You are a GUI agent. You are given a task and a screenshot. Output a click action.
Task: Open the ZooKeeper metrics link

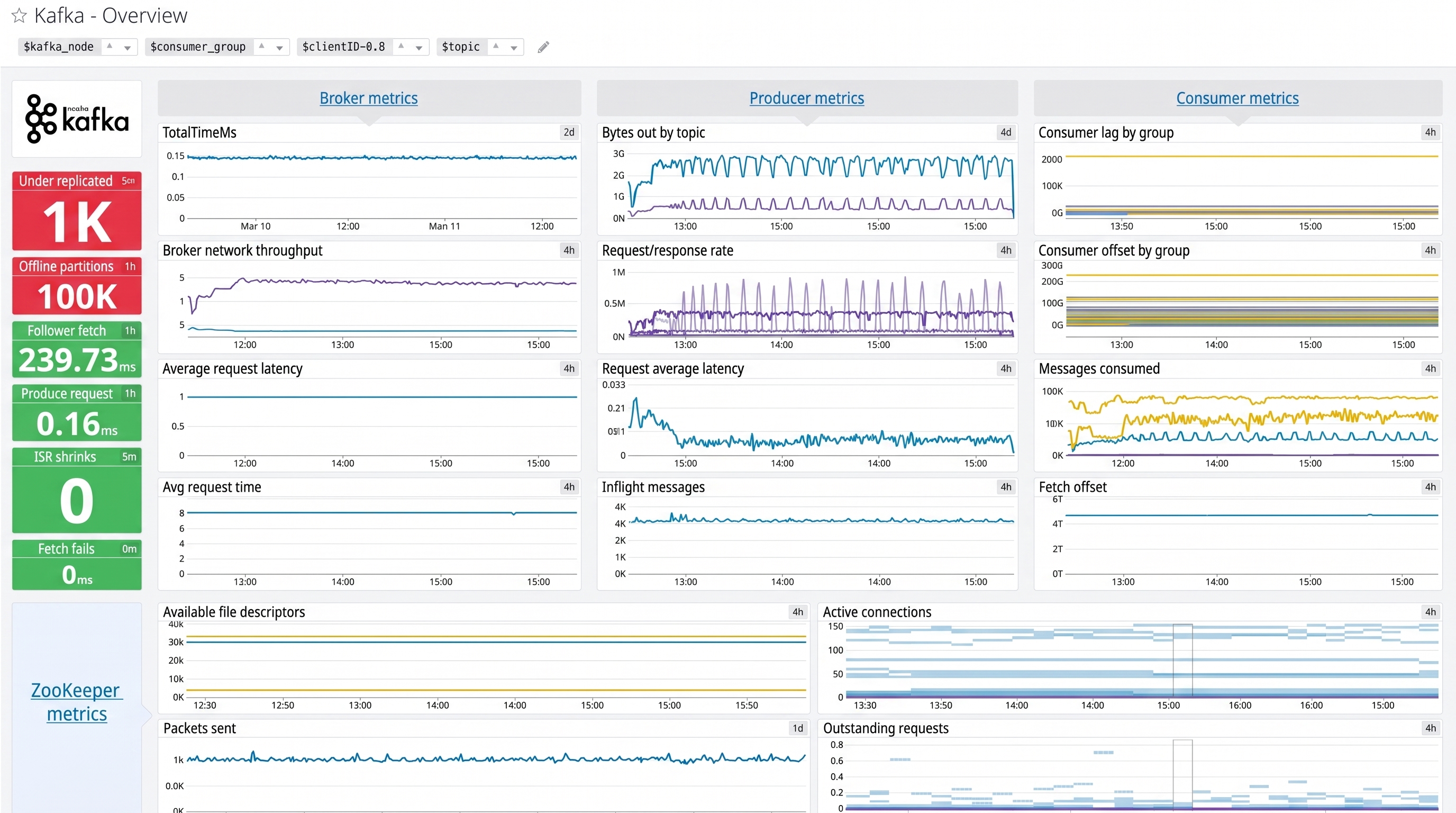click(x=77, y=702)
